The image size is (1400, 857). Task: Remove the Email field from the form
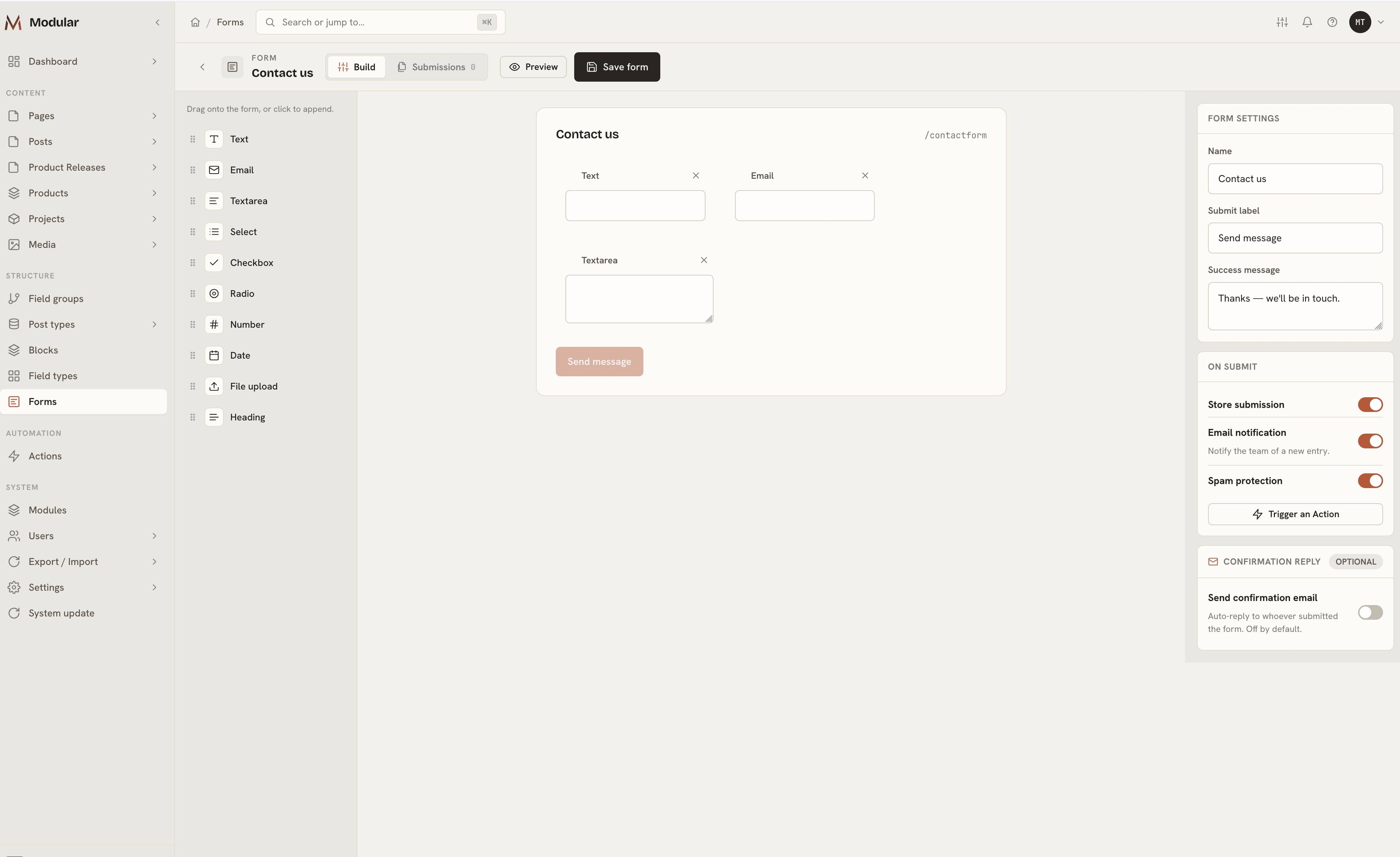[x=865, y=175]
